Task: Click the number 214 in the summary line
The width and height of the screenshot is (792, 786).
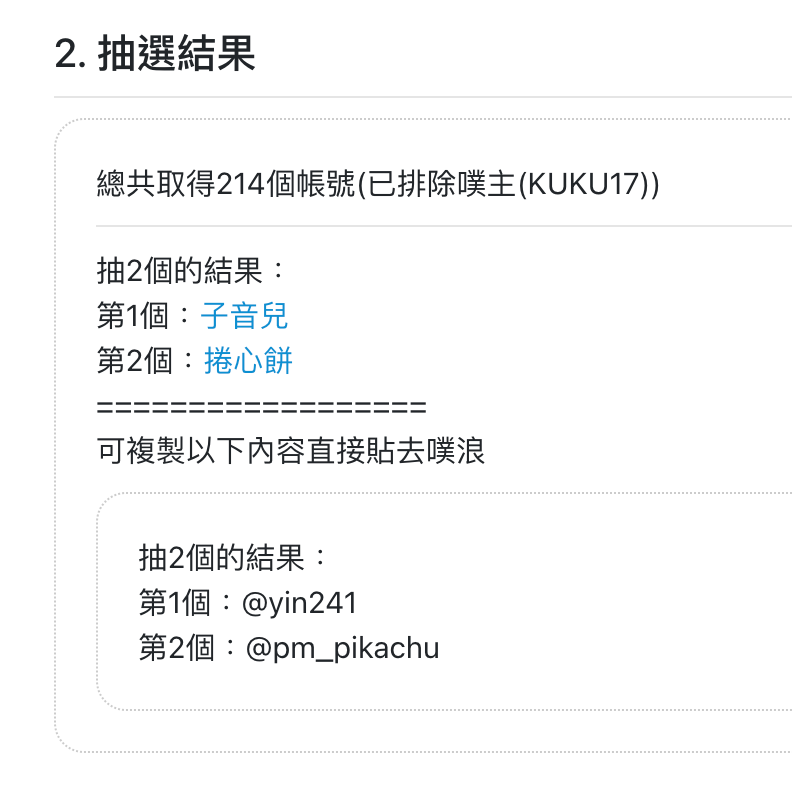Action: (241, 183)
